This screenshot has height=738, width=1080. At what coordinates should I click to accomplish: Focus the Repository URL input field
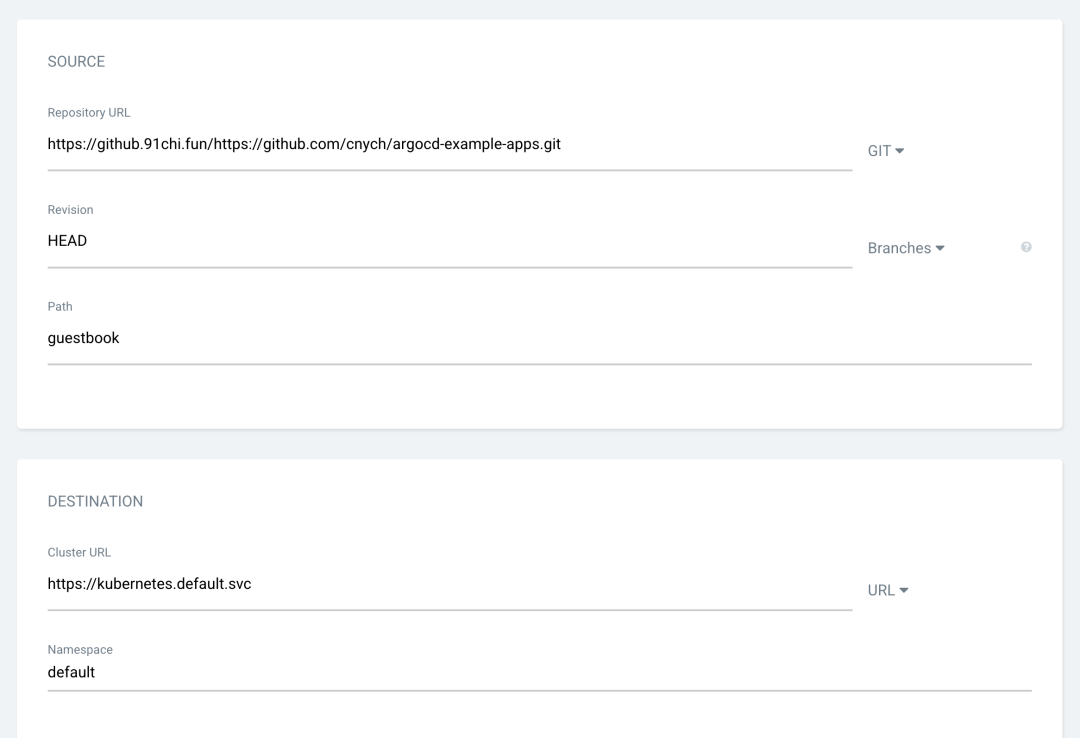[x=449, y=145]
